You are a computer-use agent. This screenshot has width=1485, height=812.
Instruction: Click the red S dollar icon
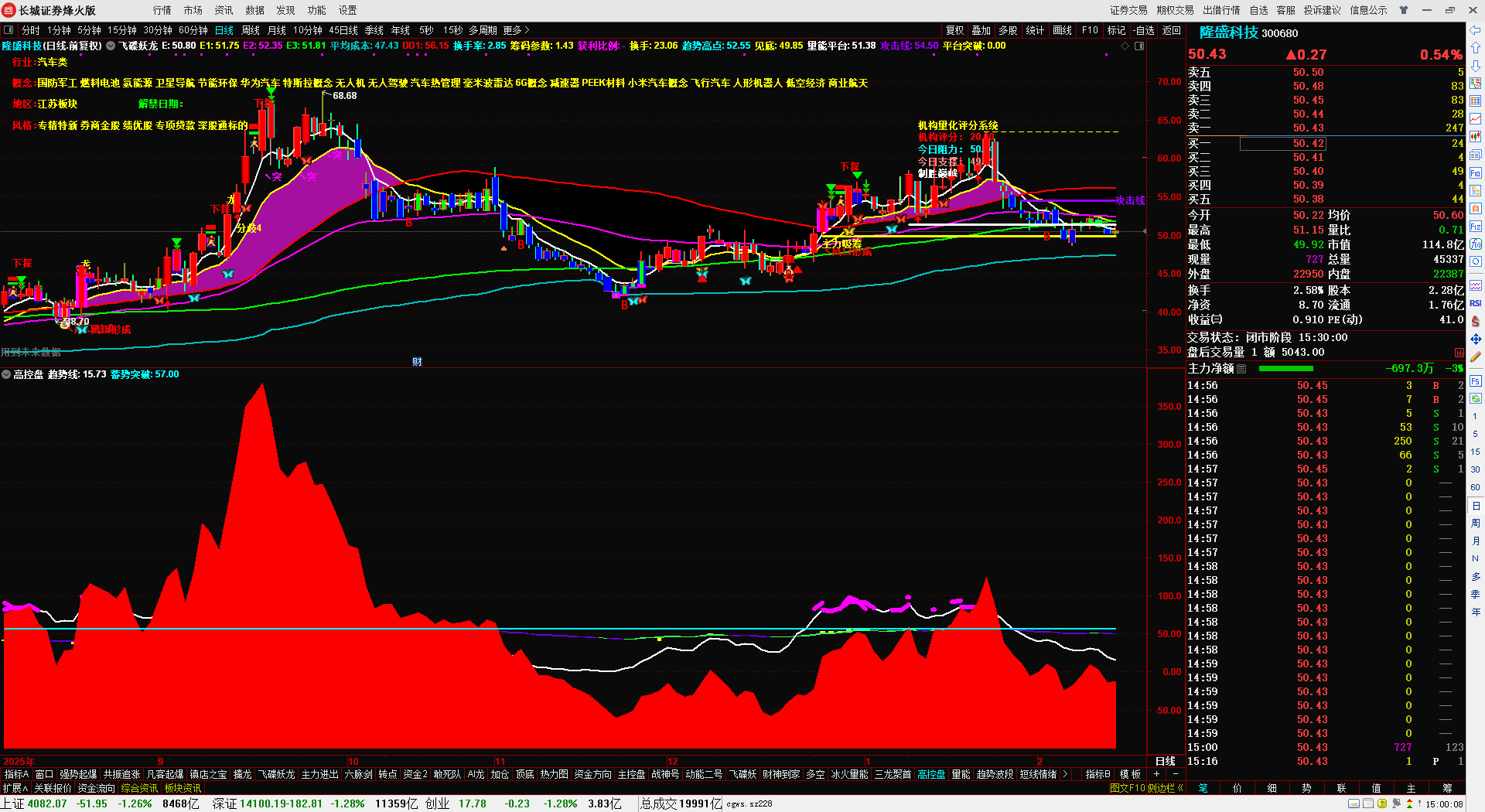click(x=1476, y=322)
